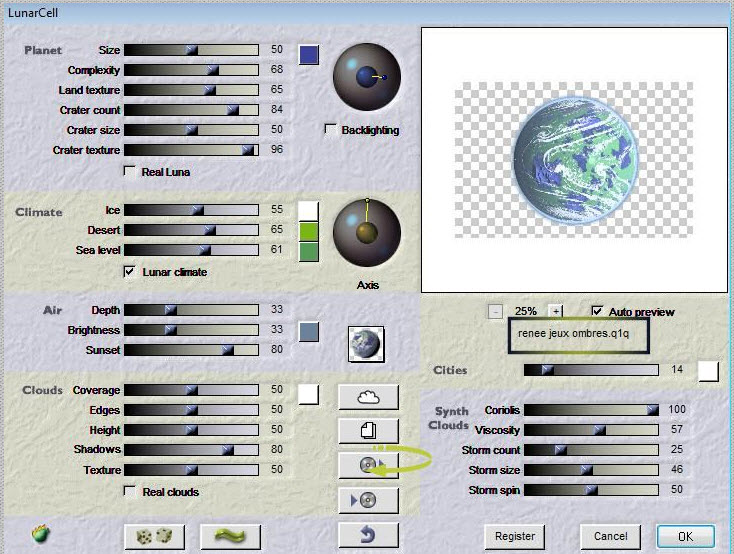Click the zoom in plus button
Image resolution: width=734 pixels, height=554 pixels.
(x=556, y=311)
